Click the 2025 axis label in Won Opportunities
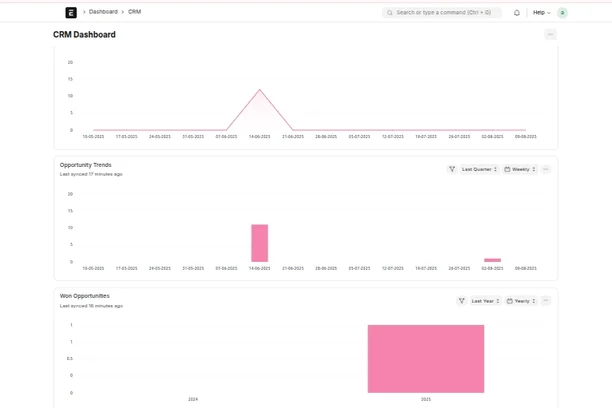Image resolution: width=612 pixels, height=408 pixels. click(426, 399)
